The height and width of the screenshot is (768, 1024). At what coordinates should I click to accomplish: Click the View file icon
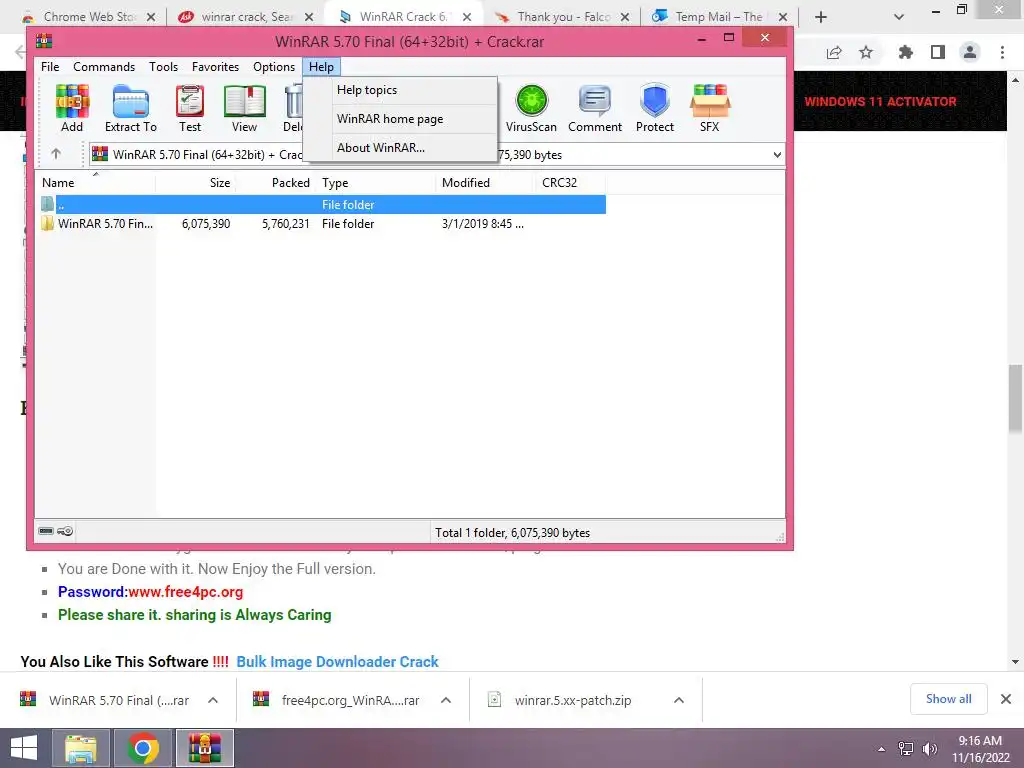click(x=244, y=108)
